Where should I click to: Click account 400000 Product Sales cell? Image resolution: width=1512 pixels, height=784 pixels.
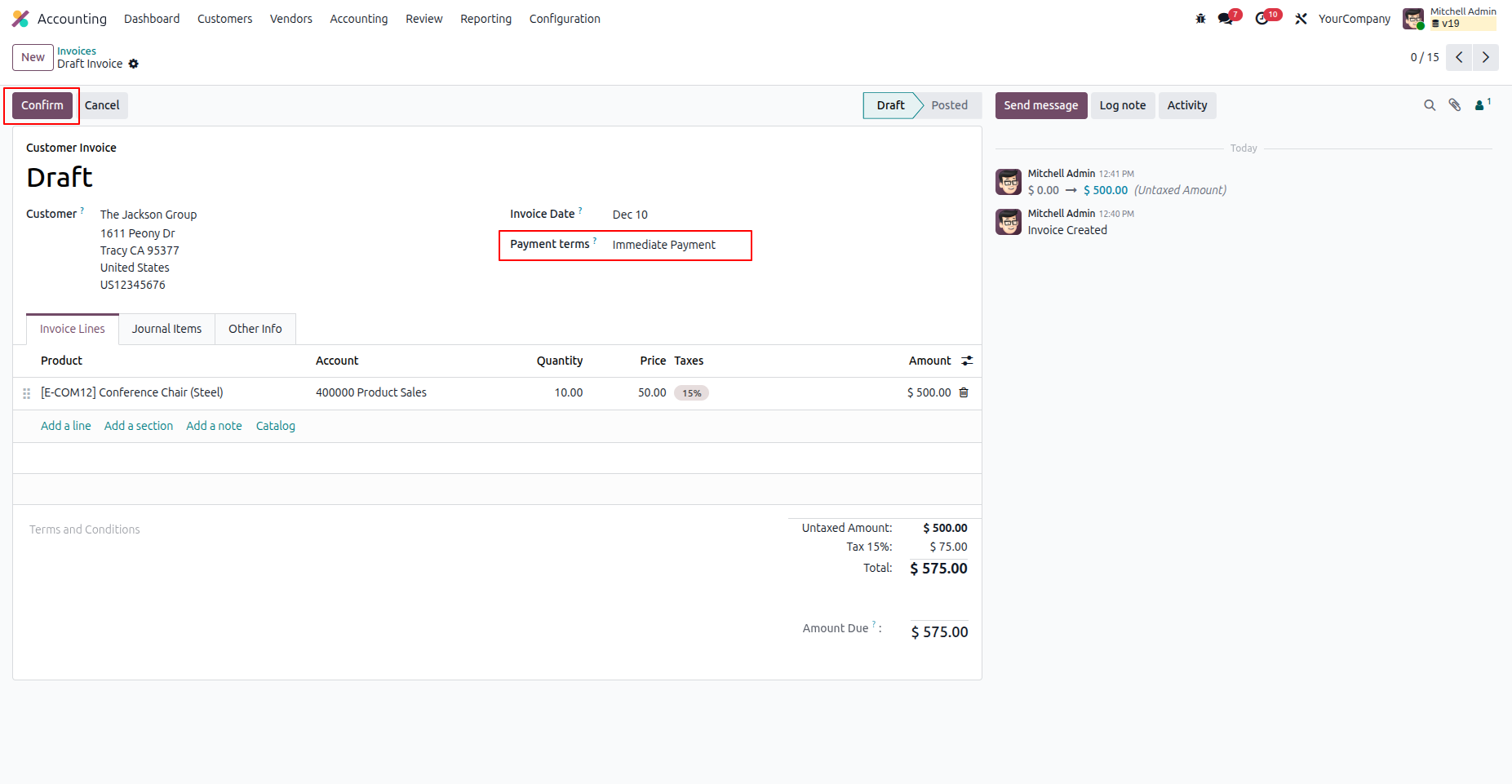[x=371, y=392]
